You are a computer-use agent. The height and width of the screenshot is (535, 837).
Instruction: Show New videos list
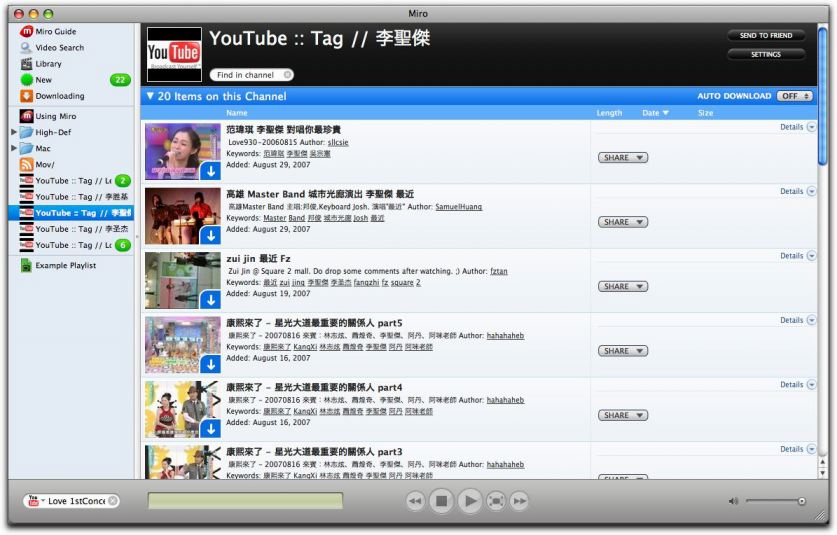(43, 80)
